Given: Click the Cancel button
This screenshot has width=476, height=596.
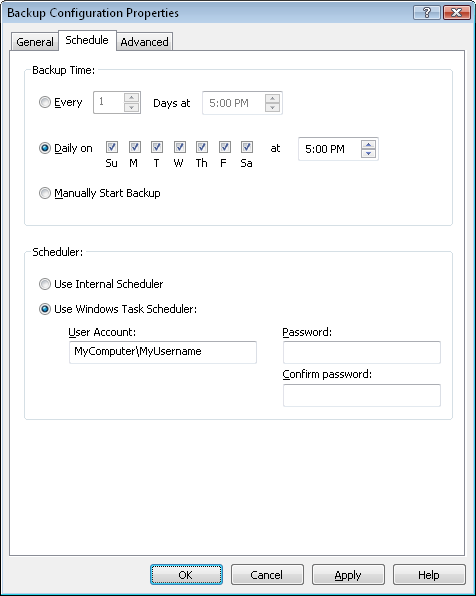Looking at the screenshot, I should 267,574.
